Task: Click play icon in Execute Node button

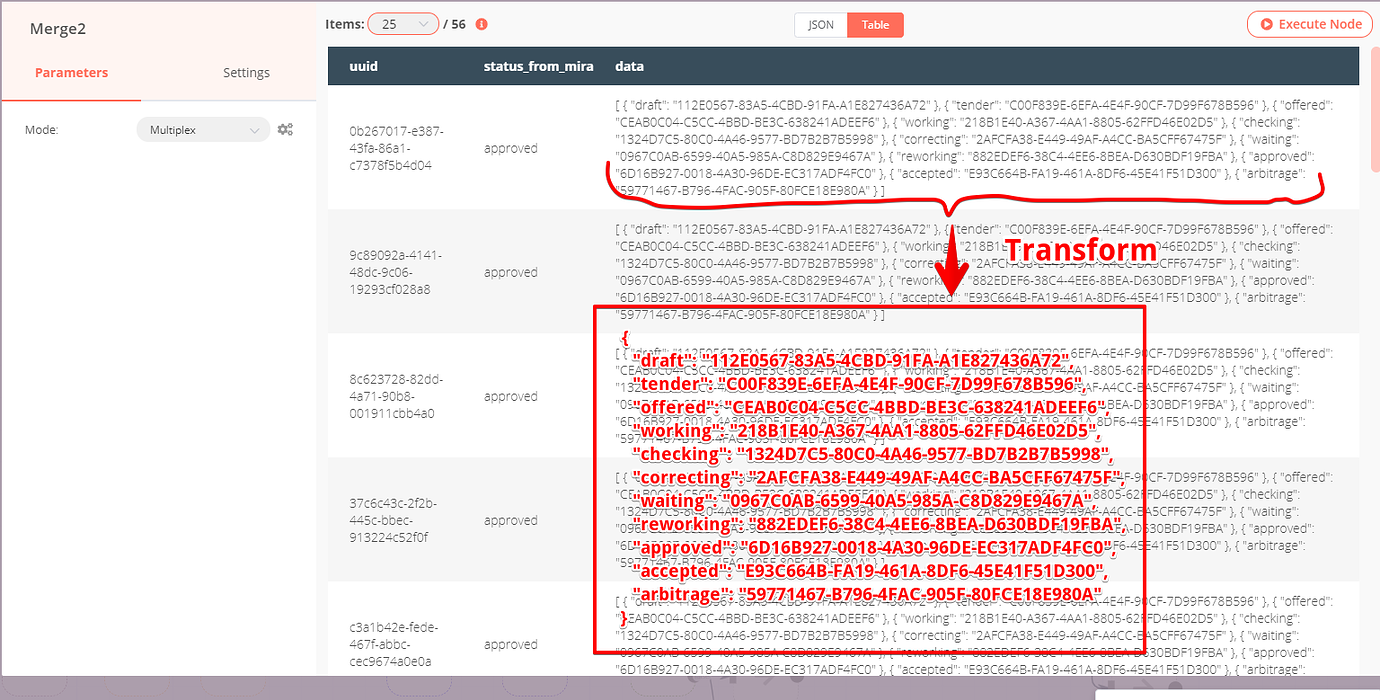Action: click(x=1266, y=24)
